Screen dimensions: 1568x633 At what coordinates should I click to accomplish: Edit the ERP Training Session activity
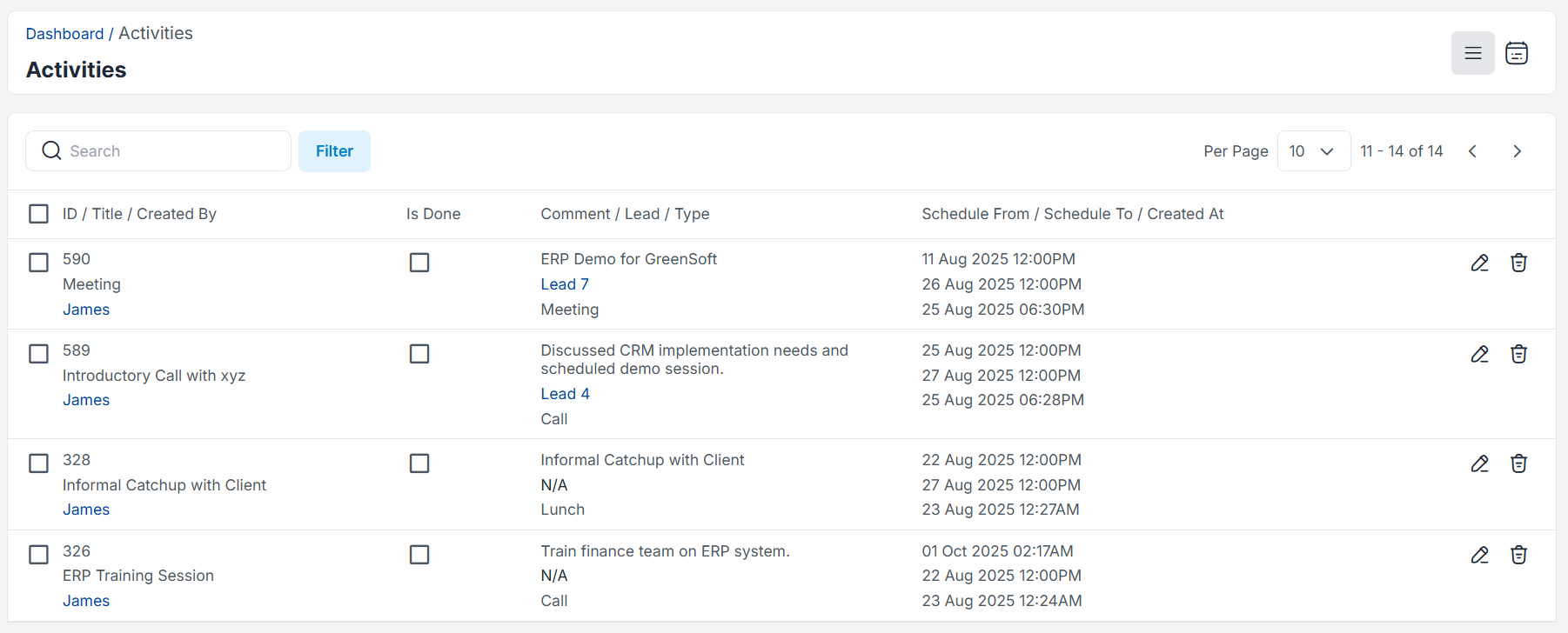(1479, 555)
